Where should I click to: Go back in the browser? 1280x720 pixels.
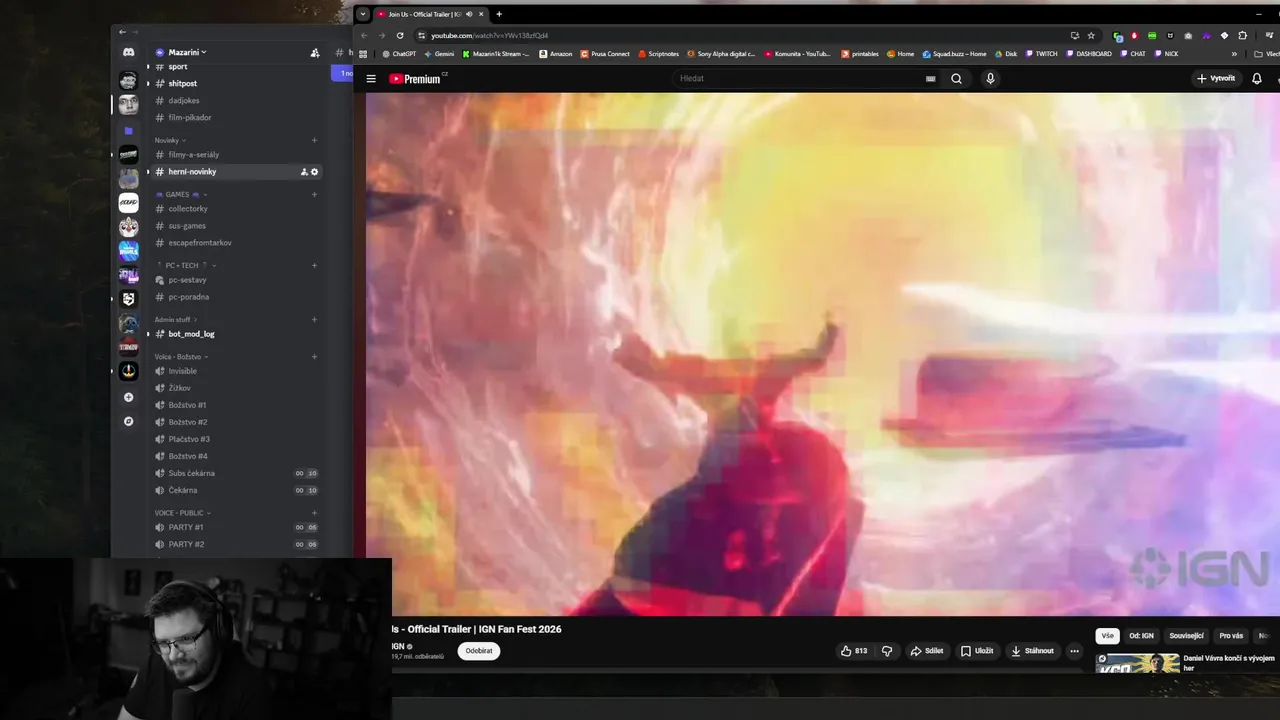(364, 35)
